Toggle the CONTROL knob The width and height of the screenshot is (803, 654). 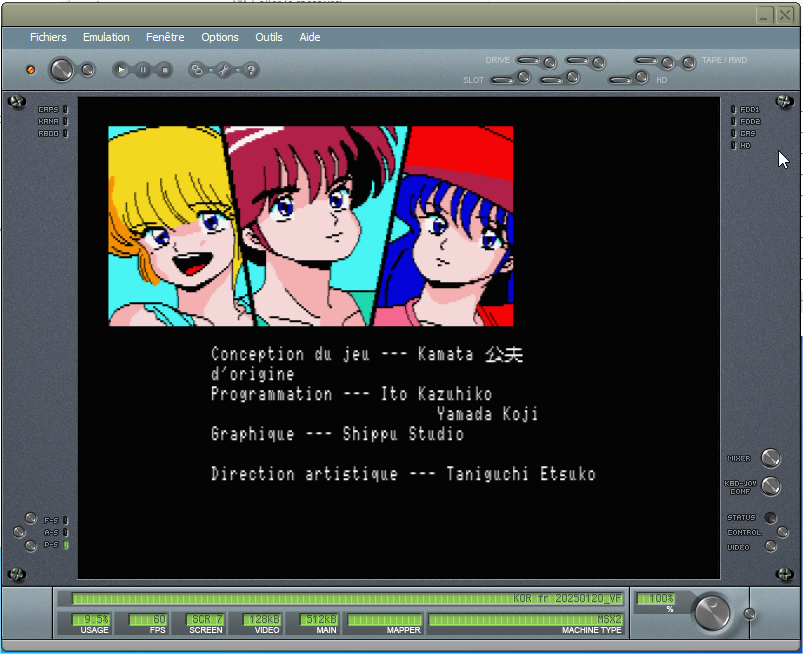783,532
